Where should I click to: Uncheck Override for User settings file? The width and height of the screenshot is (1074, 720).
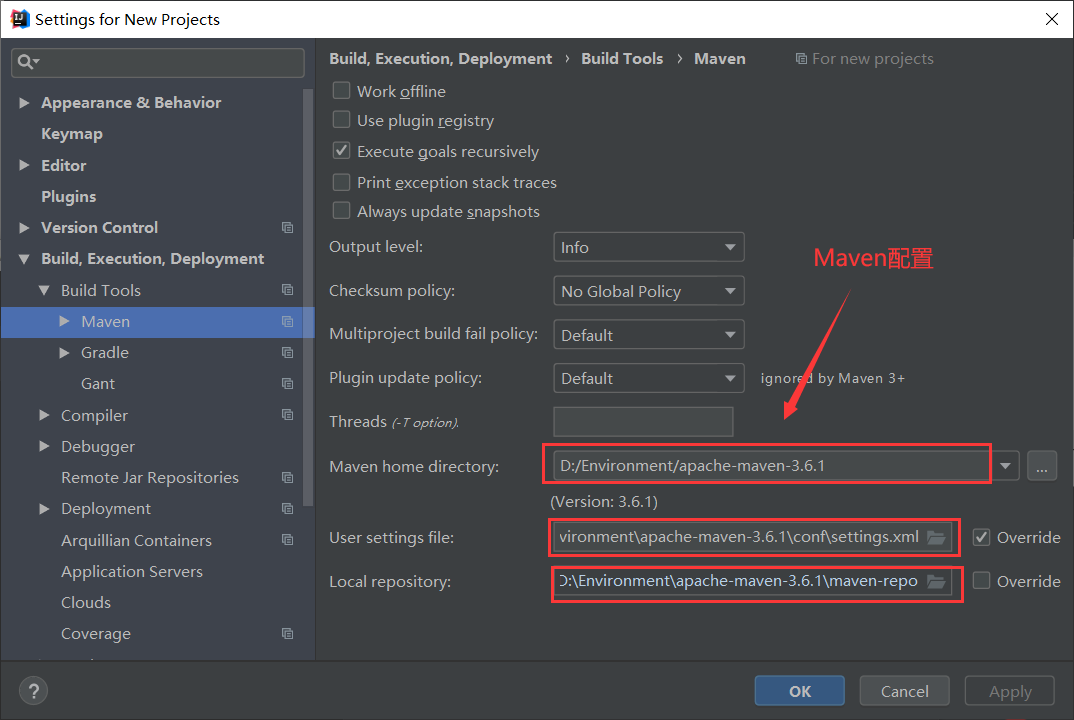[982, 537]
